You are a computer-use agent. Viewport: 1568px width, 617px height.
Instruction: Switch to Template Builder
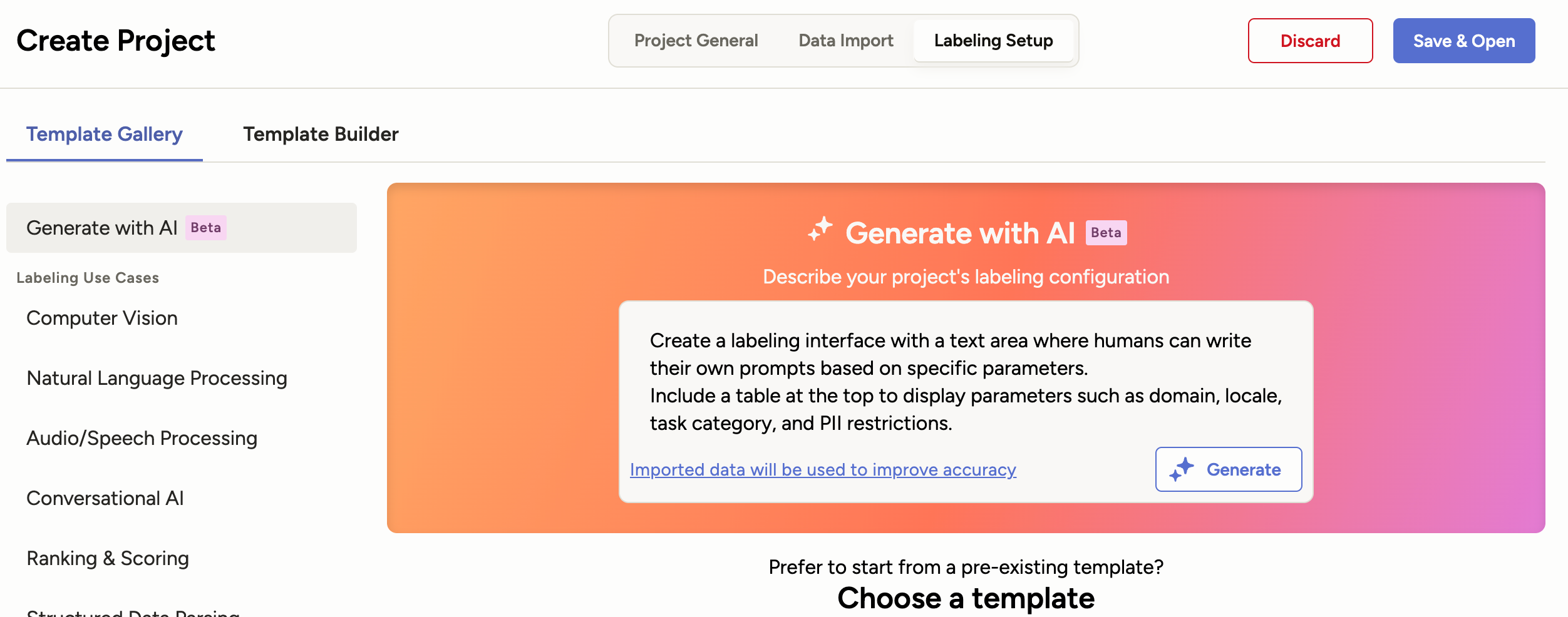point(321,134)
